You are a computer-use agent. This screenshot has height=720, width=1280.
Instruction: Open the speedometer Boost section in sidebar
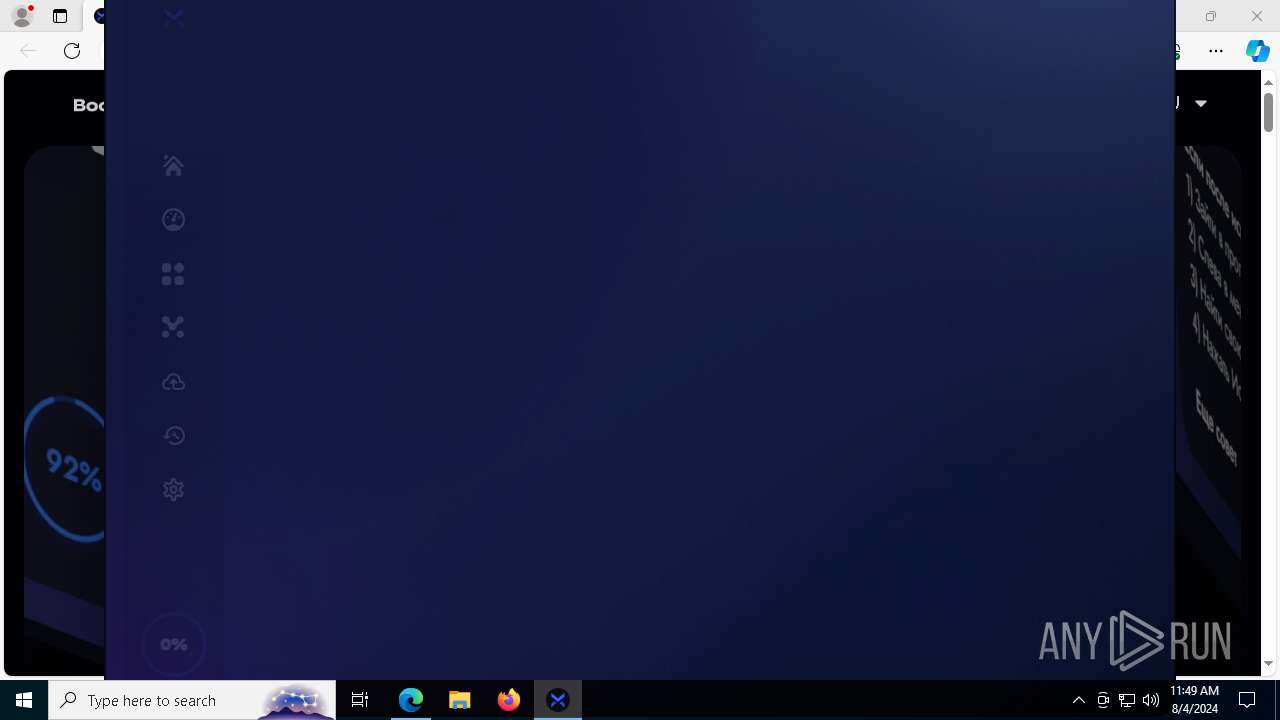coord(173,219)
